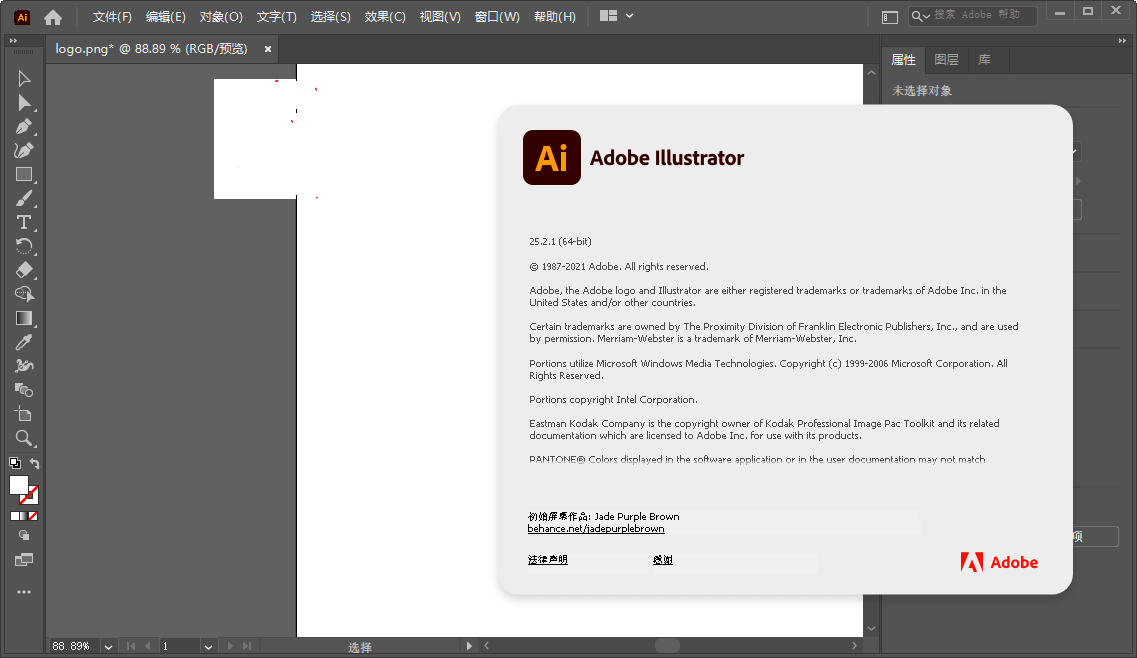
Task: Open the artboard number dropdown
Action: 208,647
